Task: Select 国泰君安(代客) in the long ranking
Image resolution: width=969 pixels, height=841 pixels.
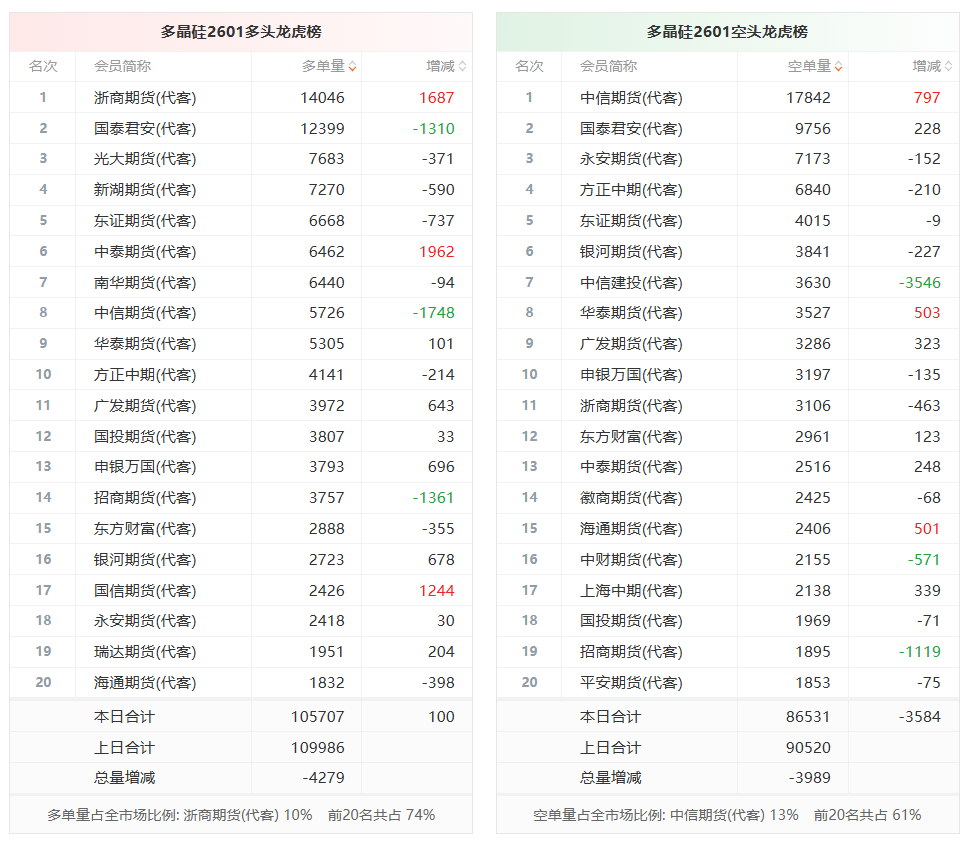Action: pyautogui.click(x=145, y=129)
